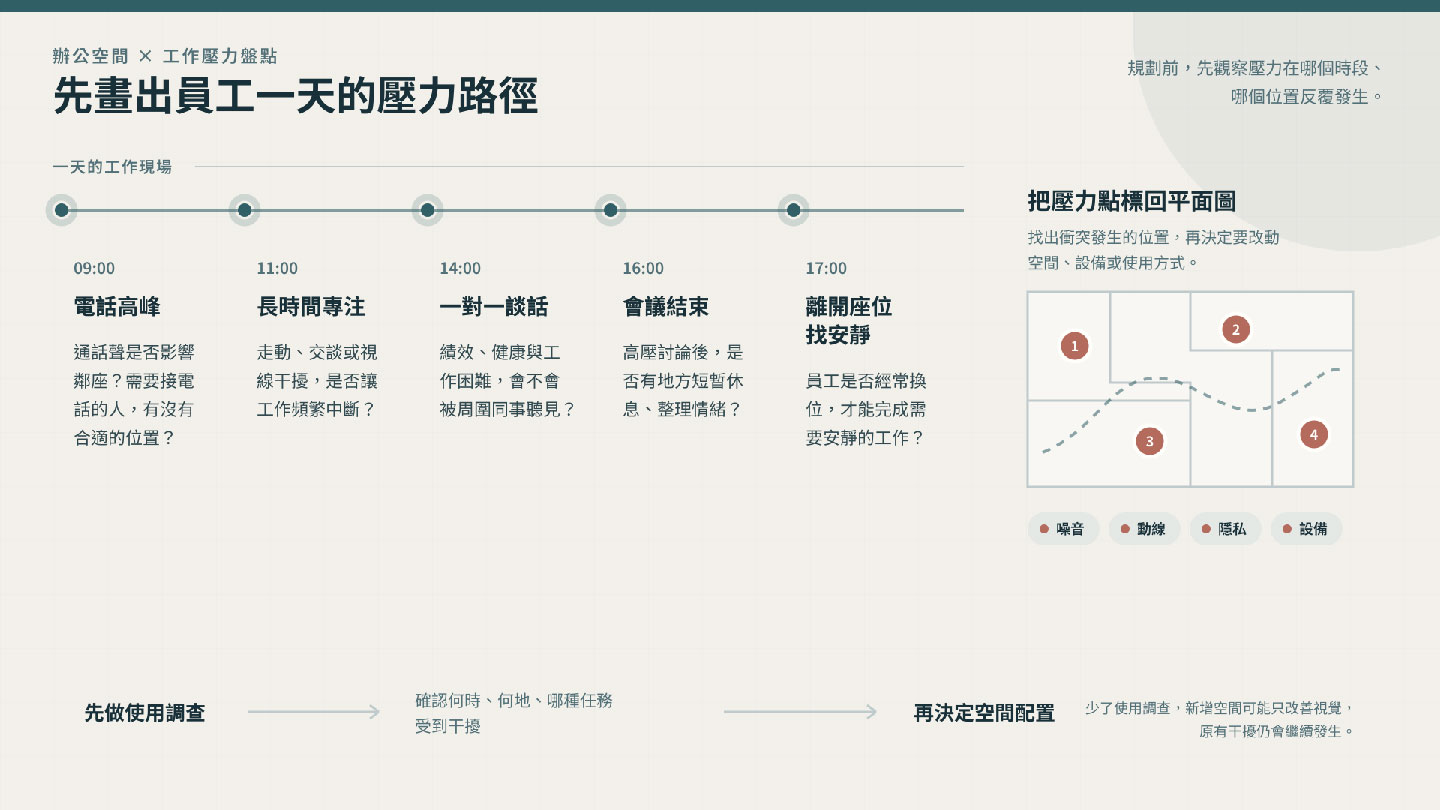Screen dimensions: 1440x810
Task: Click the text starting 找出衝突發生的位置
Action: point(1153,250)
